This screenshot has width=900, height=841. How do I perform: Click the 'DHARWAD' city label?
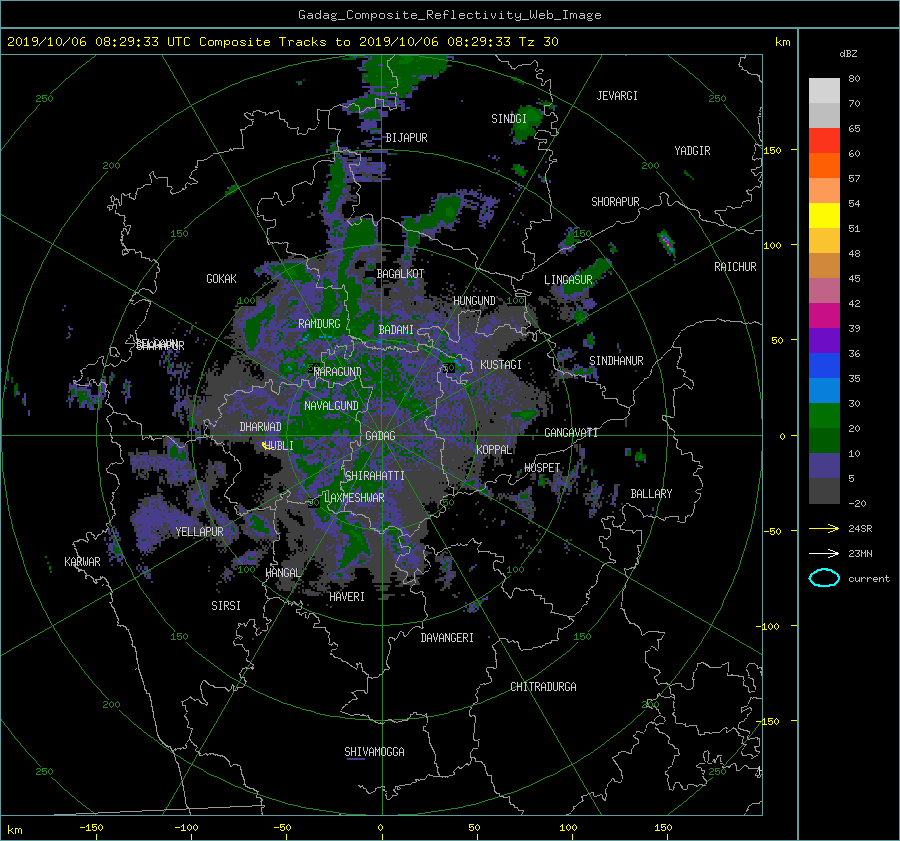click(x=261, y=427)
